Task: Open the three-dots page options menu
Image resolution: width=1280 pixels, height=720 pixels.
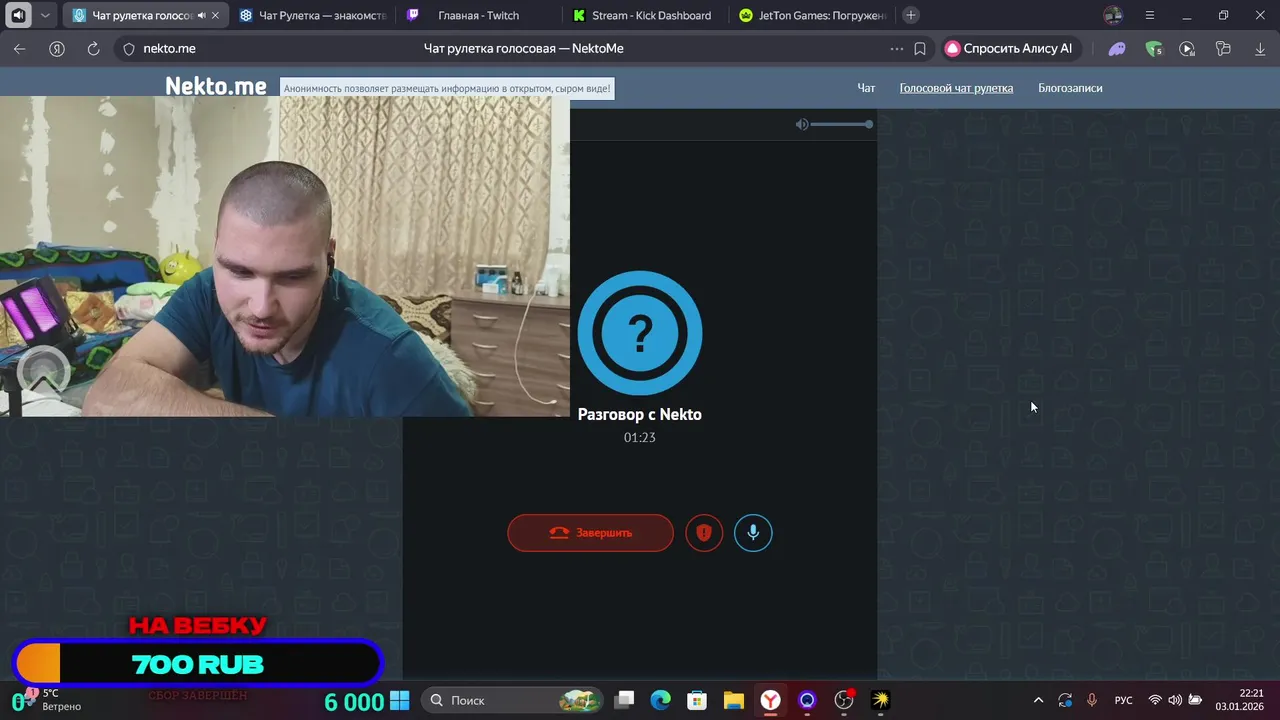Action: pyautogui.click(x=896, y=48)
